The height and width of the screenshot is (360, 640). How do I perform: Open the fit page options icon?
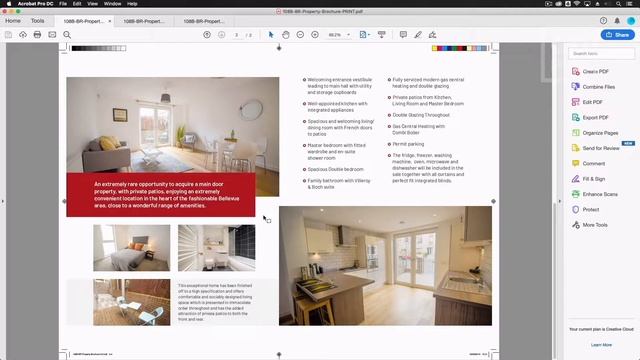click(364, 35)
